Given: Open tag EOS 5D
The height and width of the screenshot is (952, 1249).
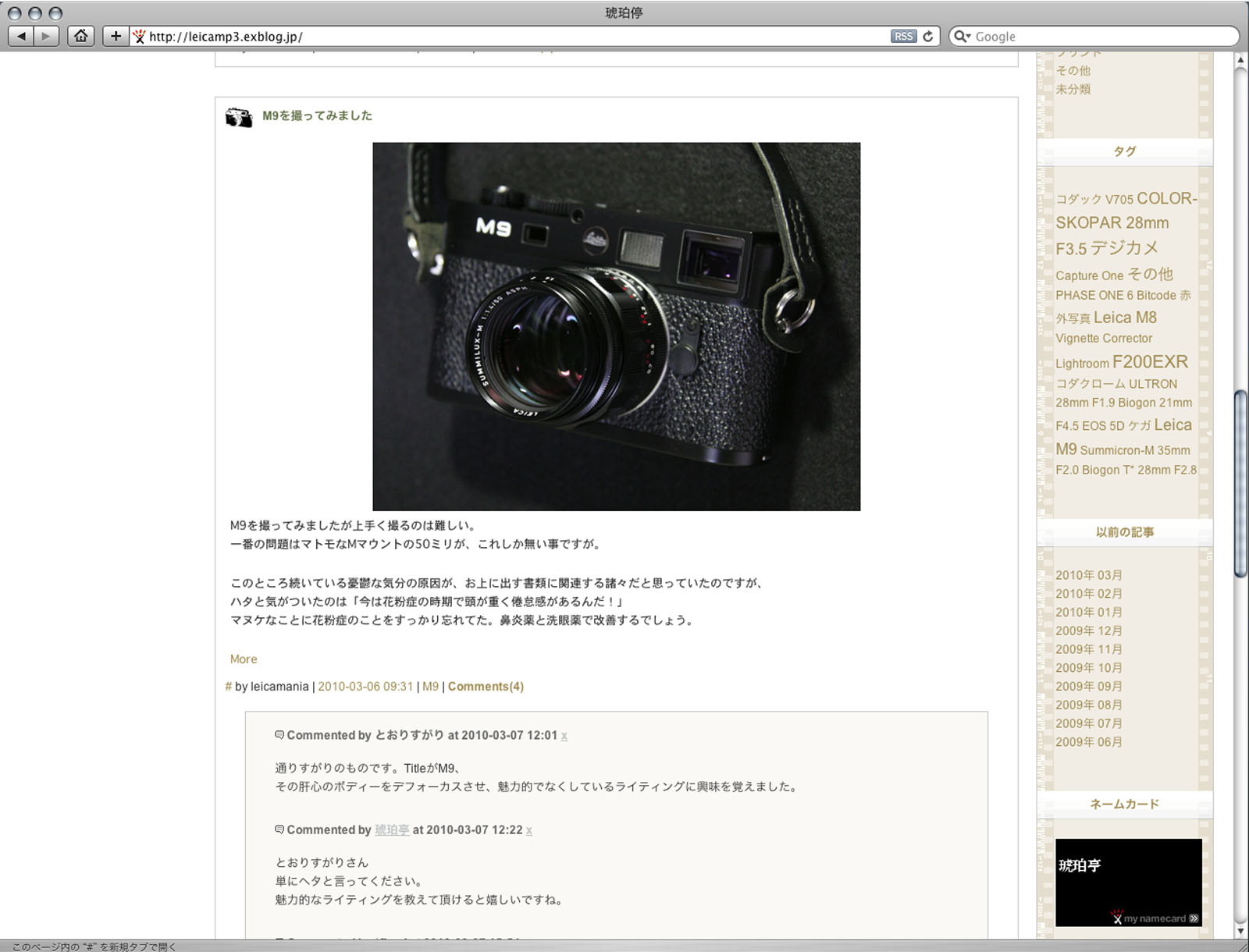Looking at the screenshot, I should click(x=1103, y=426).
